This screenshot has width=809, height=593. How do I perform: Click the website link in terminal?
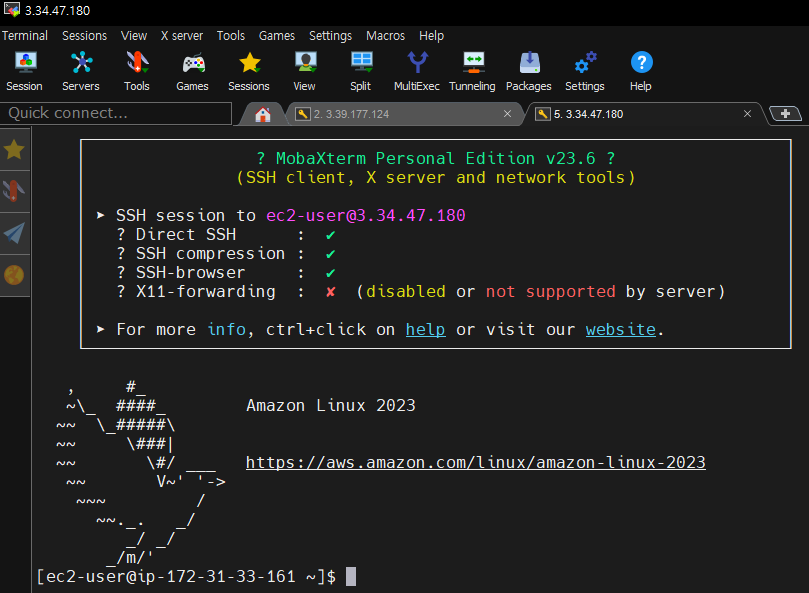tap(621, 329)
